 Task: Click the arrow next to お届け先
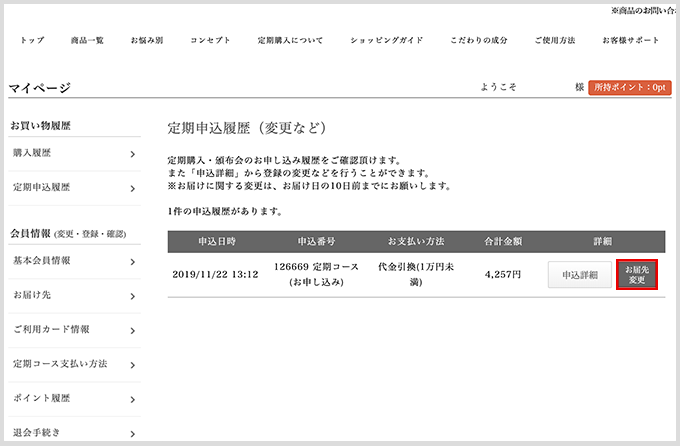coord(133,296)
